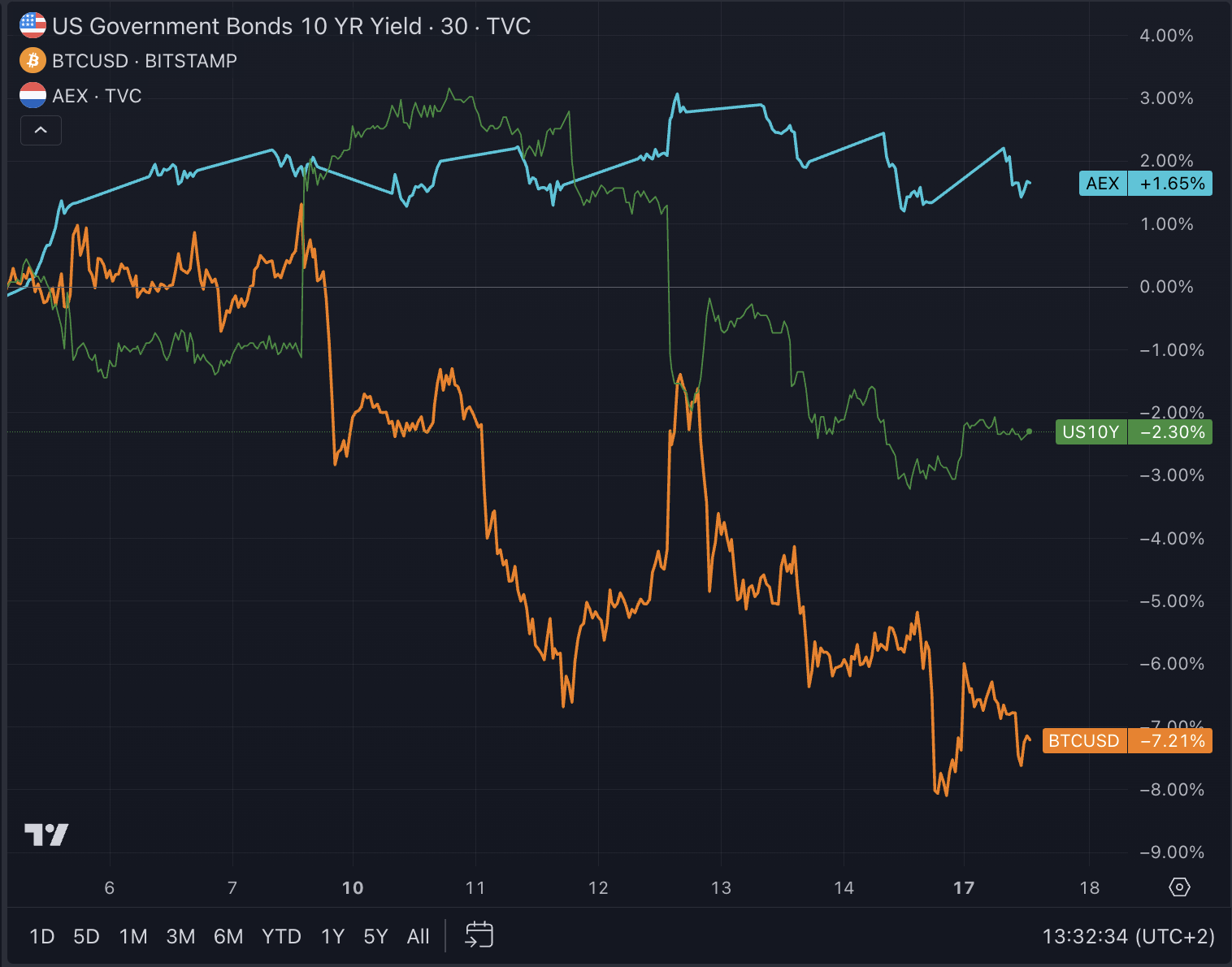Click the 5Y range button
The height and width of the screenshot is (967, 1232).
point(375,935)
